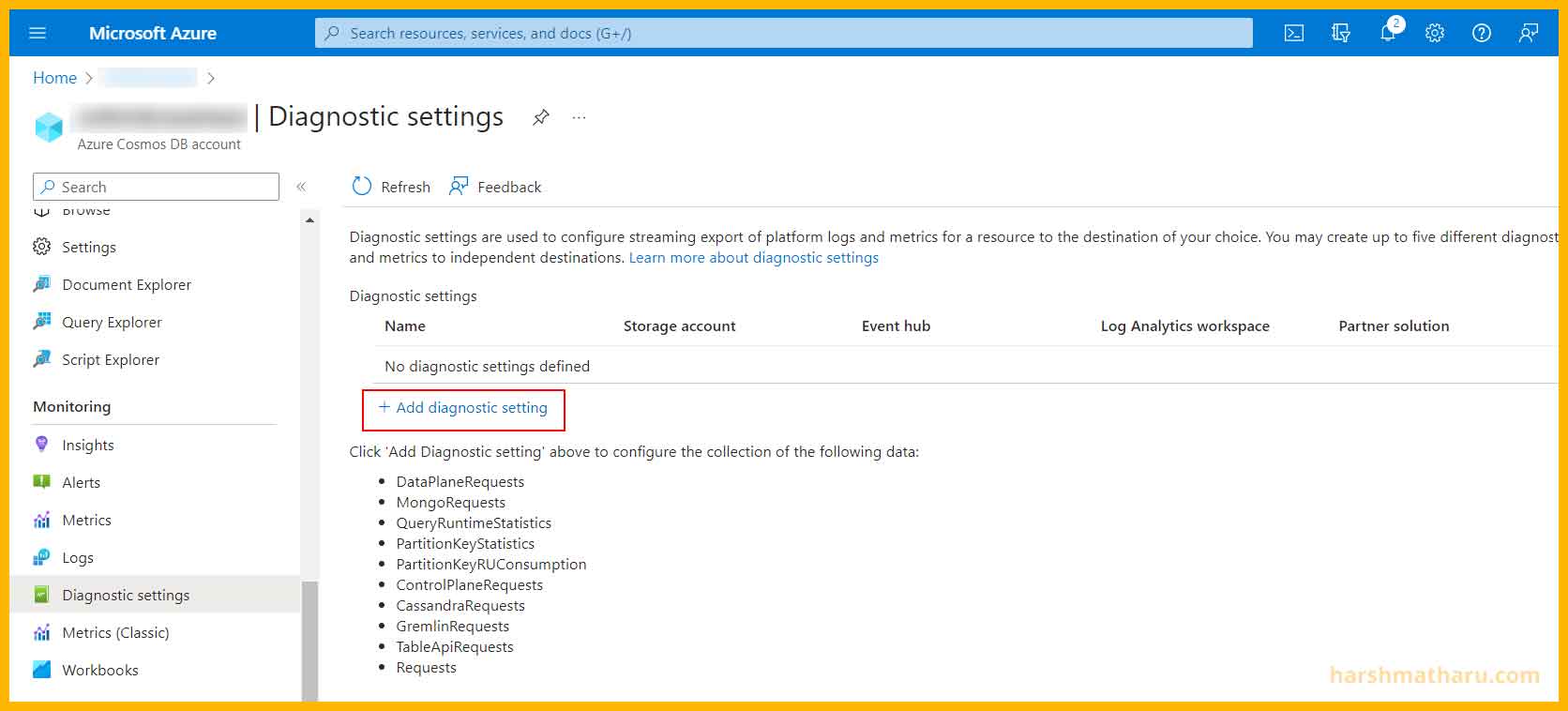Click the Azure Cosmos DB resource icon
This screenshot has width=1568, height=711.
click(x=49, y=127)
